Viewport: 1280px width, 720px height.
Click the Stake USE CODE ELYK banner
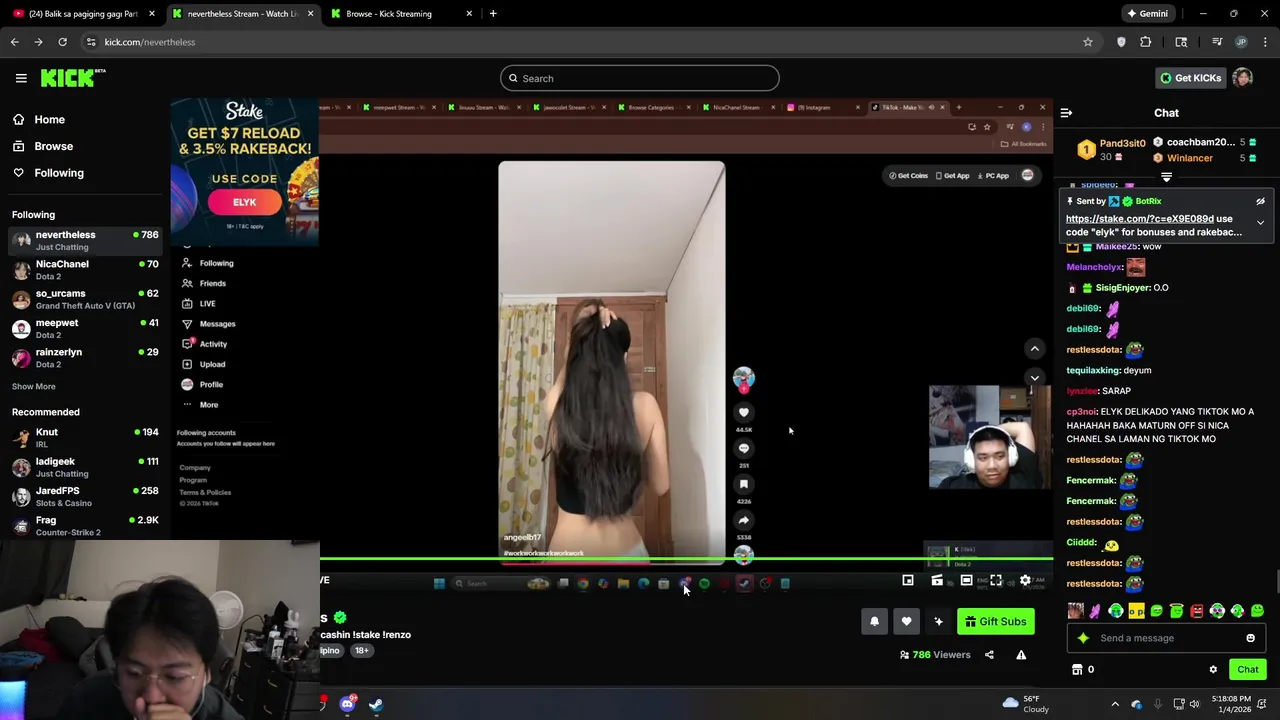[x=245, y=172]
